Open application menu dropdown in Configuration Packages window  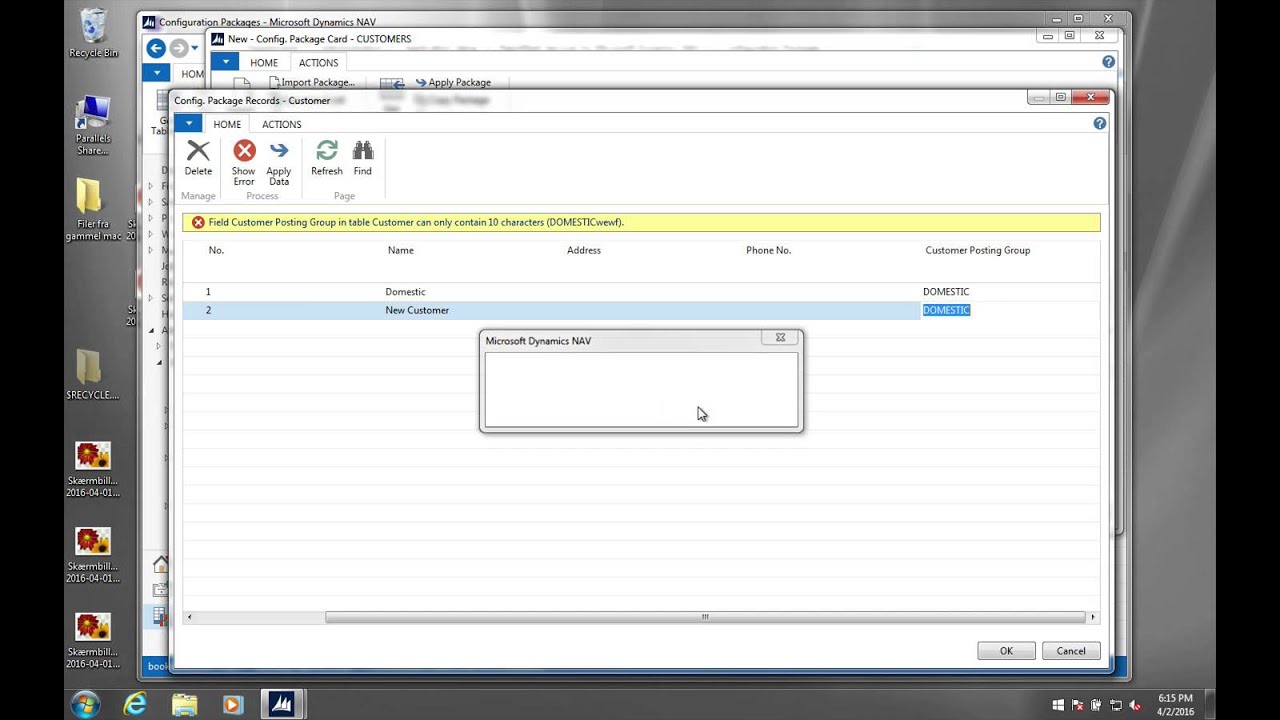(x=156, y=73)
